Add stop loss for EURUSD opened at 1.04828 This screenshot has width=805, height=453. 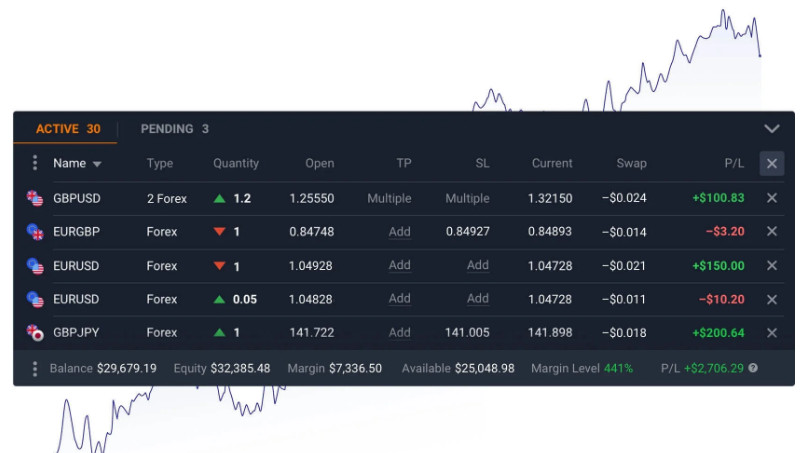click(x=477, y=298)
